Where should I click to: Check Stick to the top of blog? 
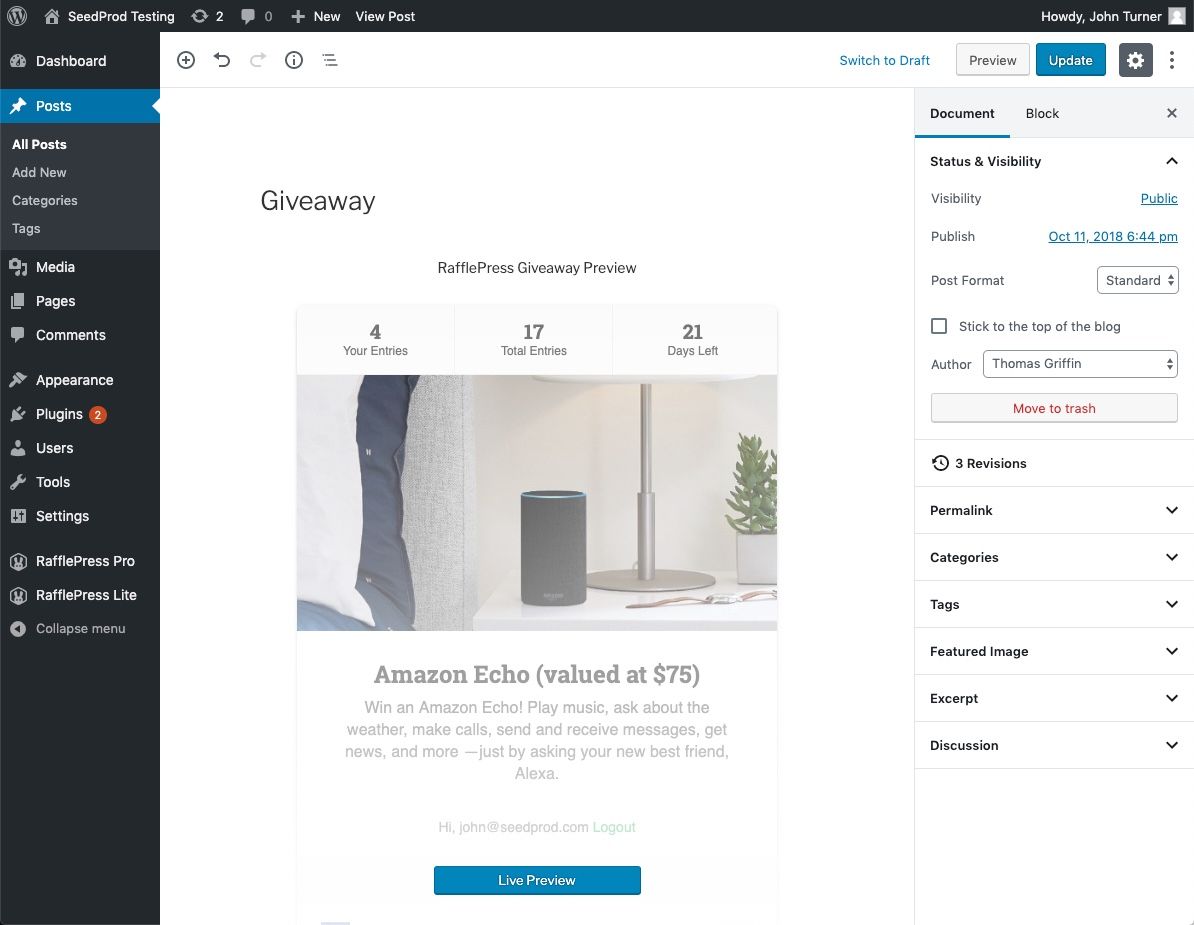[x=939, y=326]
